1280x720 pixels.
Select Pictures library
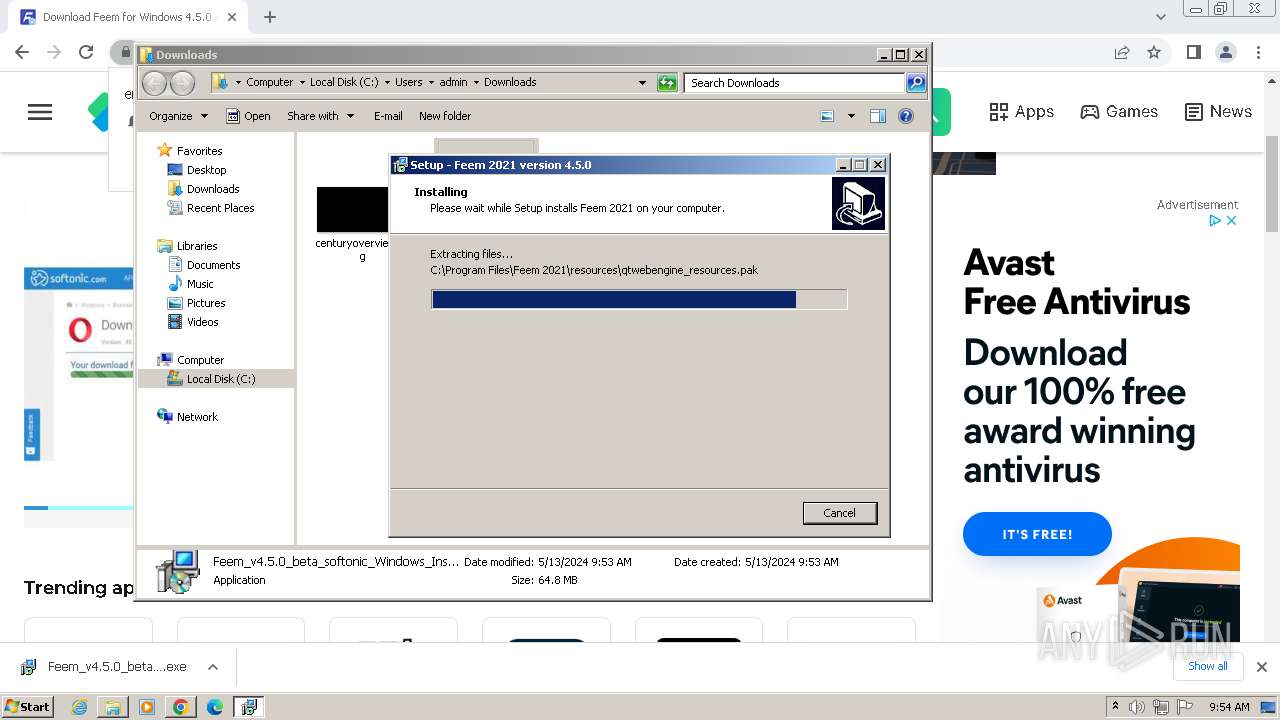click(x=206, y=303)
